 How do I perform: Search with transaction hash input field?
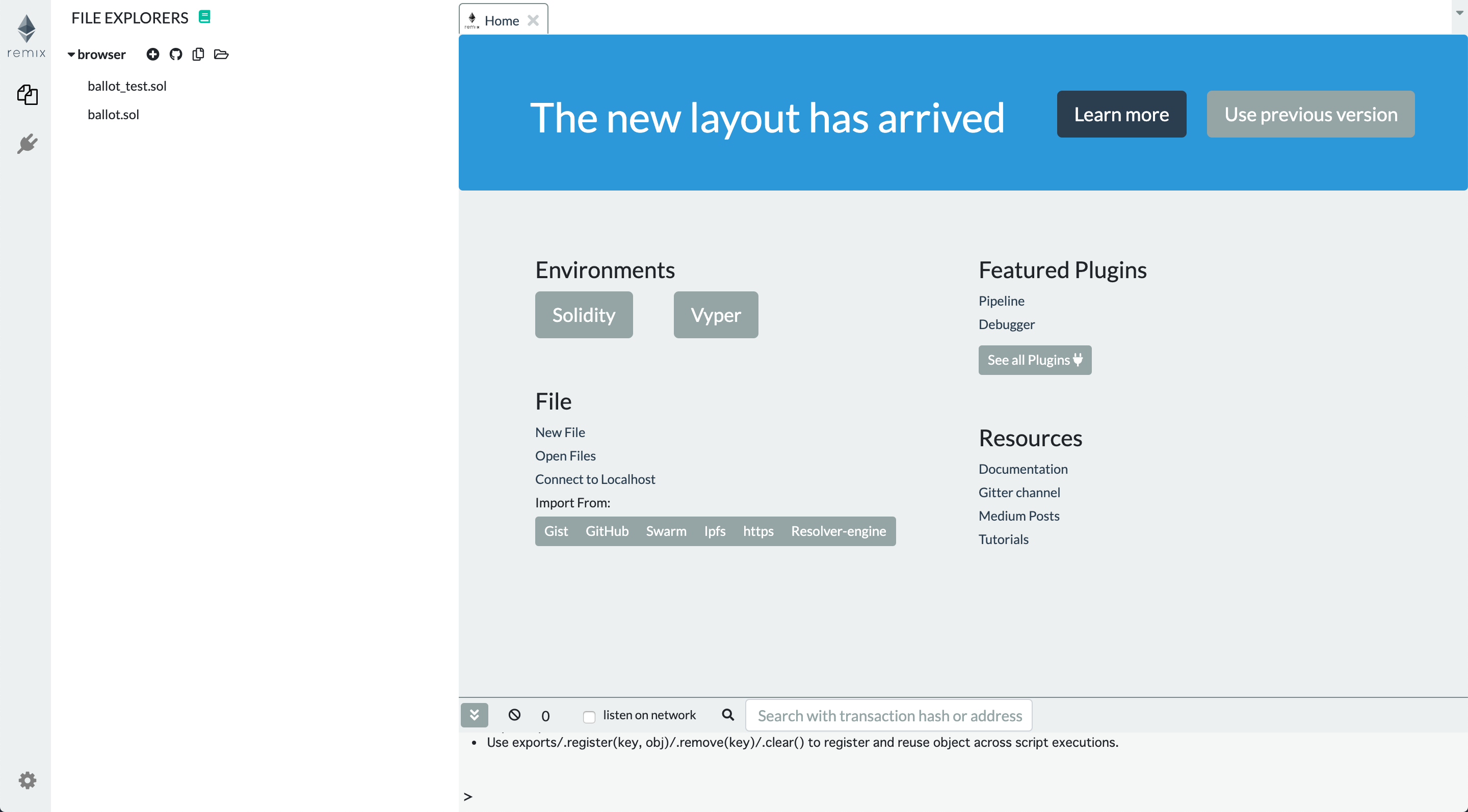pos(890,715)
